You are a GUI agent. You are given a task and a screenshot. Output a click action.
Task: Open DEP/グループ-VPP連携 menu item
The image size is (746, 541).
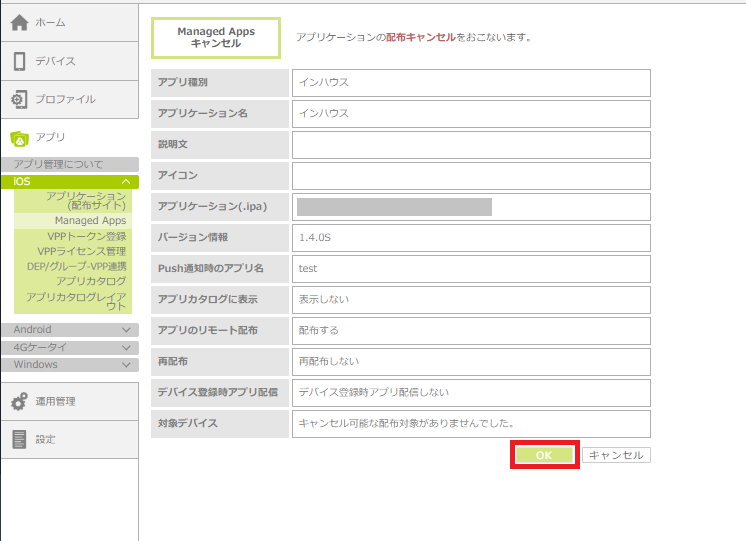(77, 266)
